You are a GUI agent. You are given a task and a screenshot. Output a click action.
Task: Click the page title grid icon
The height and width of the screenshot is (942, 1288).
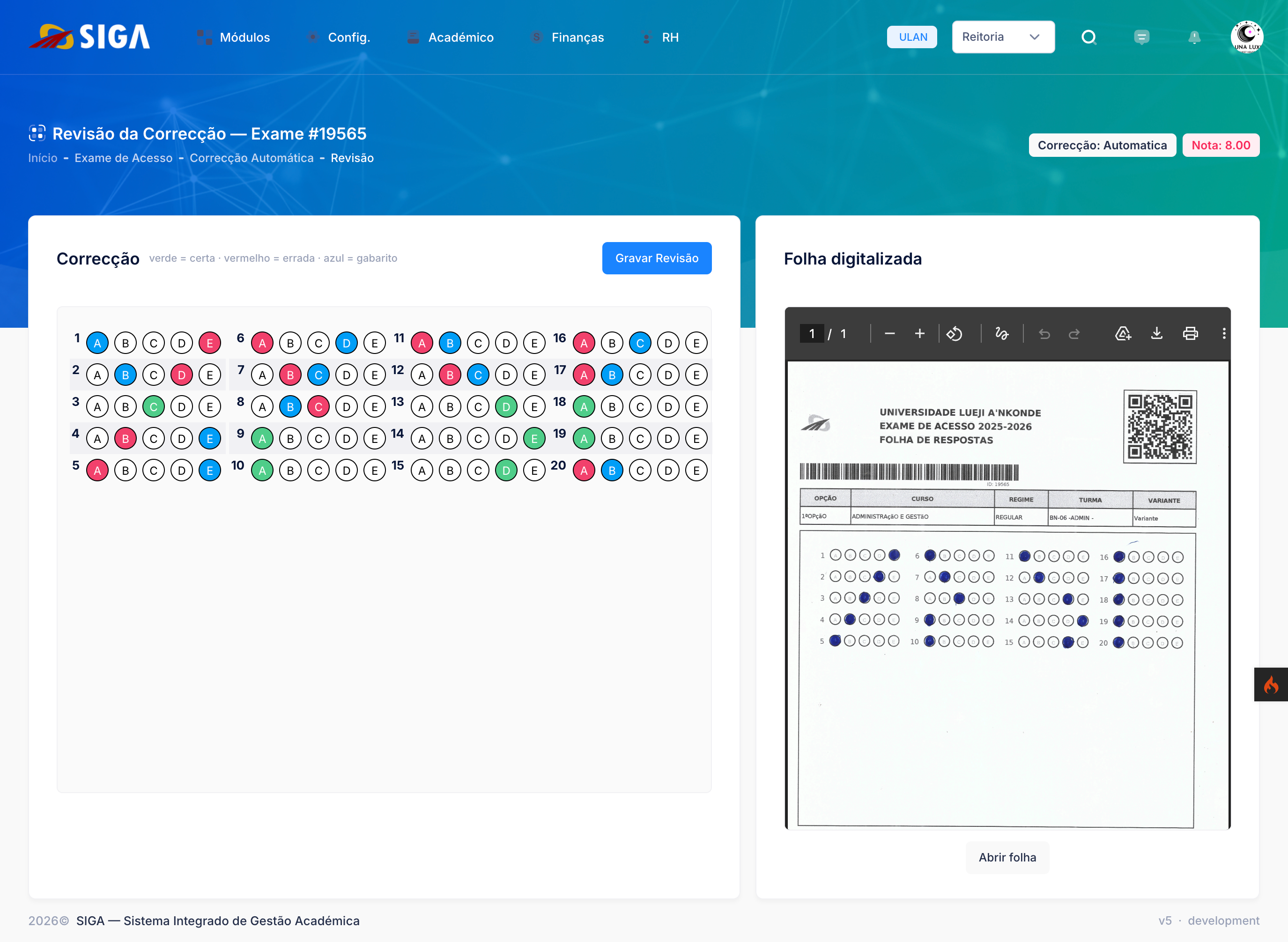37,133
